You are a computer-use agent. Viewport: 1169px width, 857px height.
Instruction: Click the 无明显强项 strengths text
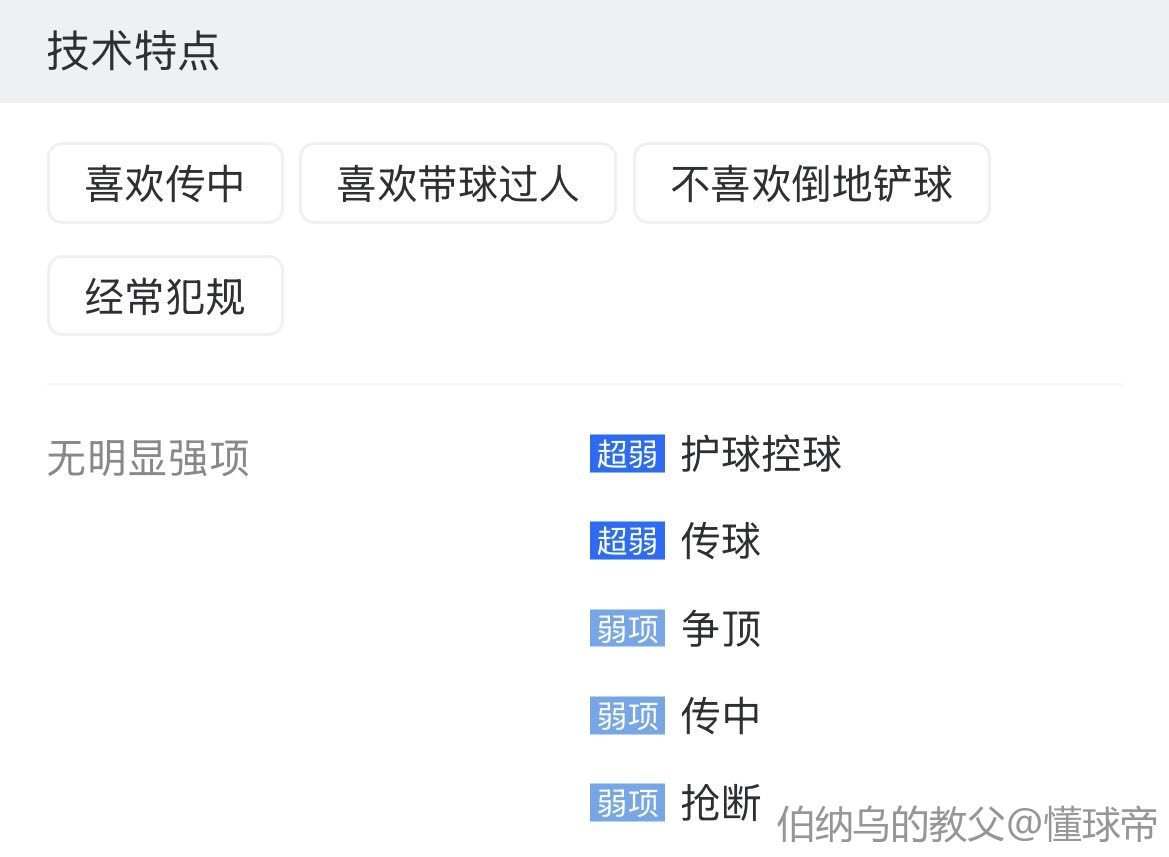tap(148, 459)
